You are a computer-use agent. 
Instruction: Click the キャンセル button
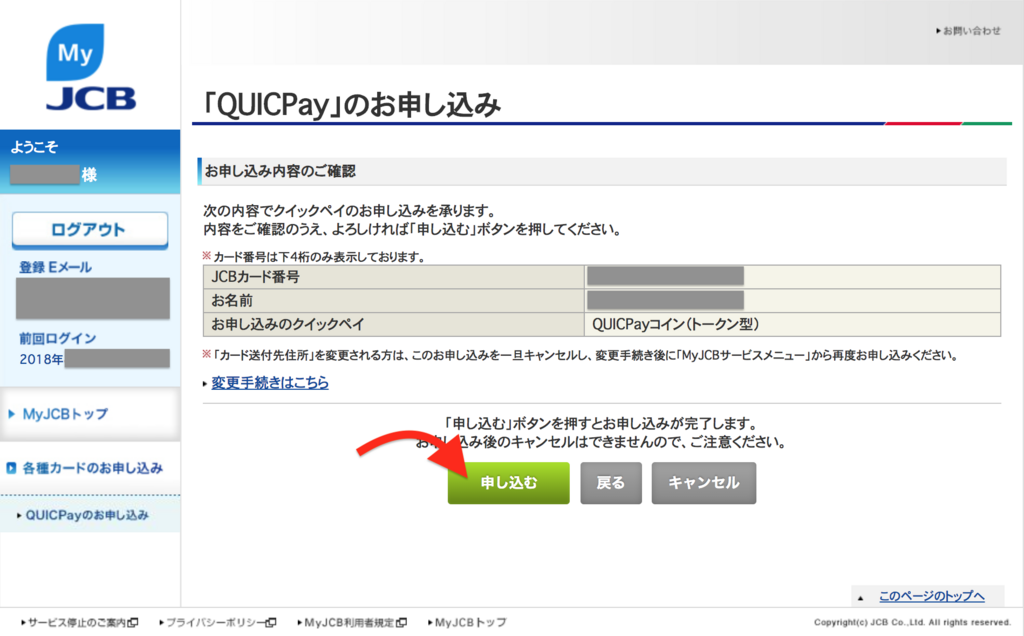[703, 483]
